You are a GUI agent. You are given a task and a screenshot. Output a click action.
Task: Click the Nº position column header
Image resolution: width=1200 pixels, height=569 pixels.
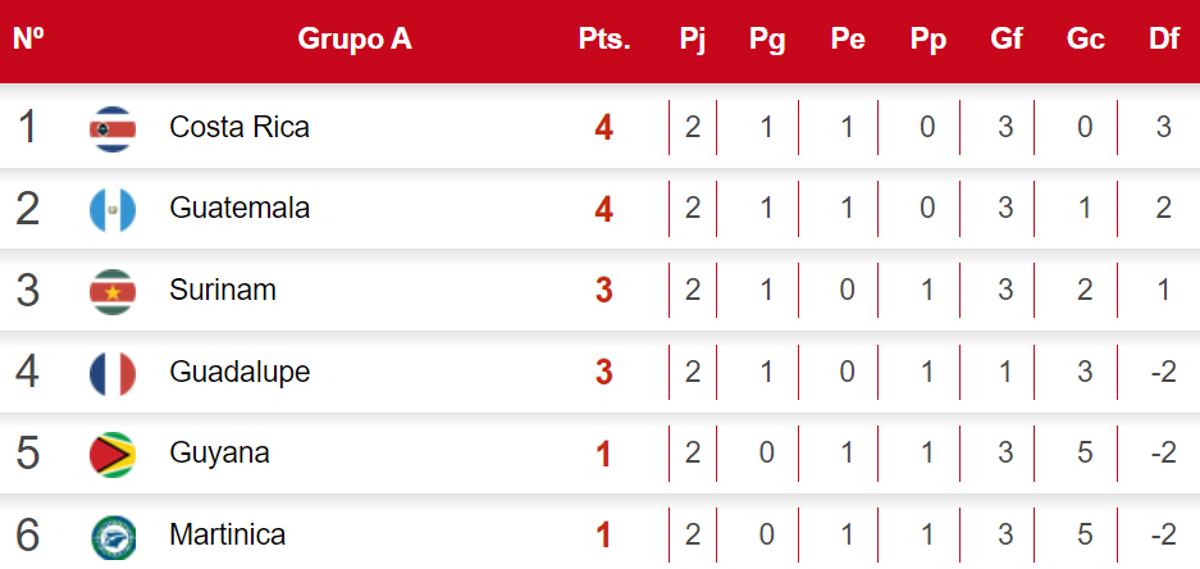[x=28, y=39]
